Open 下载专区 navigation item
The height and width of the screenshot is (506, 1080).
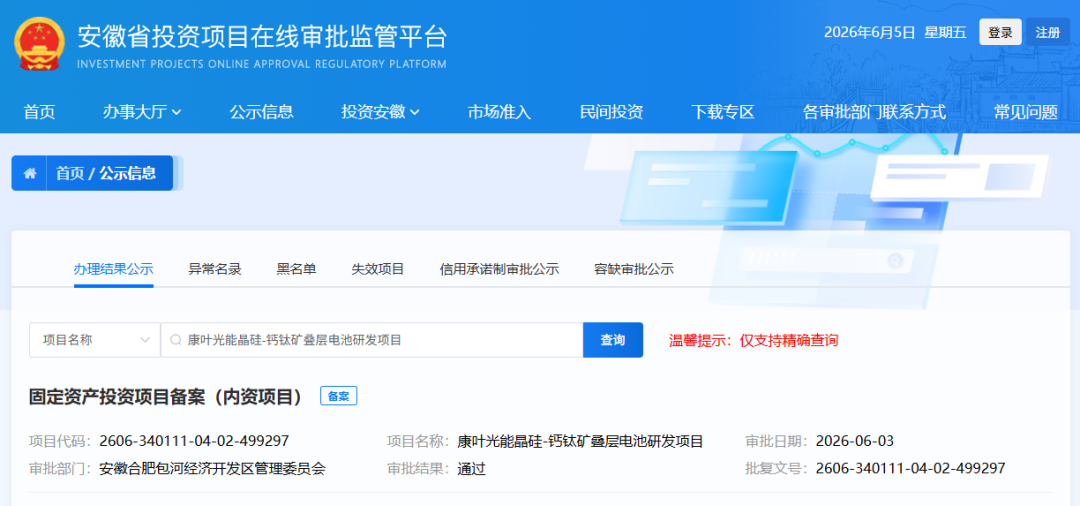pyautogui.click(x=723, y=112)
